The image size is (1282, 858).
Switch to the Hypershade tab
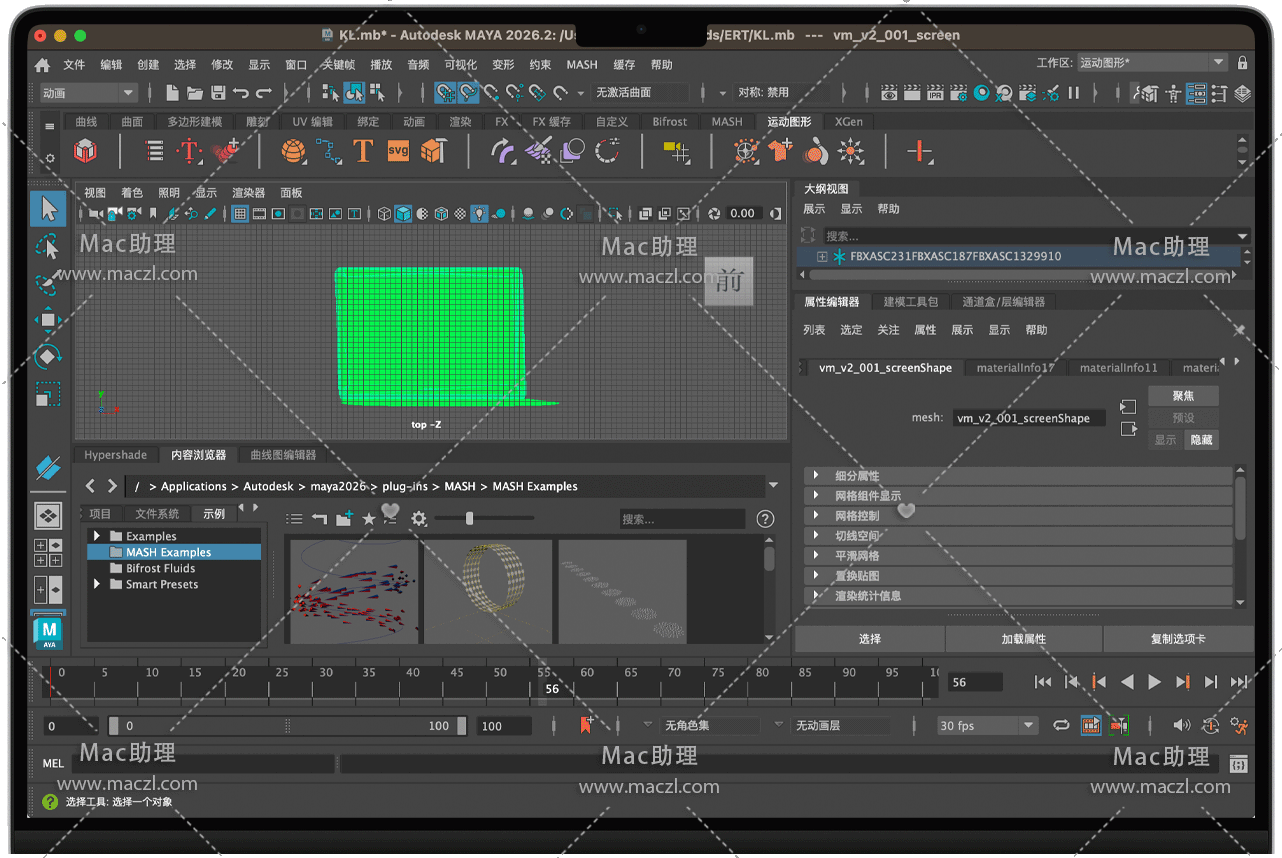115,455
